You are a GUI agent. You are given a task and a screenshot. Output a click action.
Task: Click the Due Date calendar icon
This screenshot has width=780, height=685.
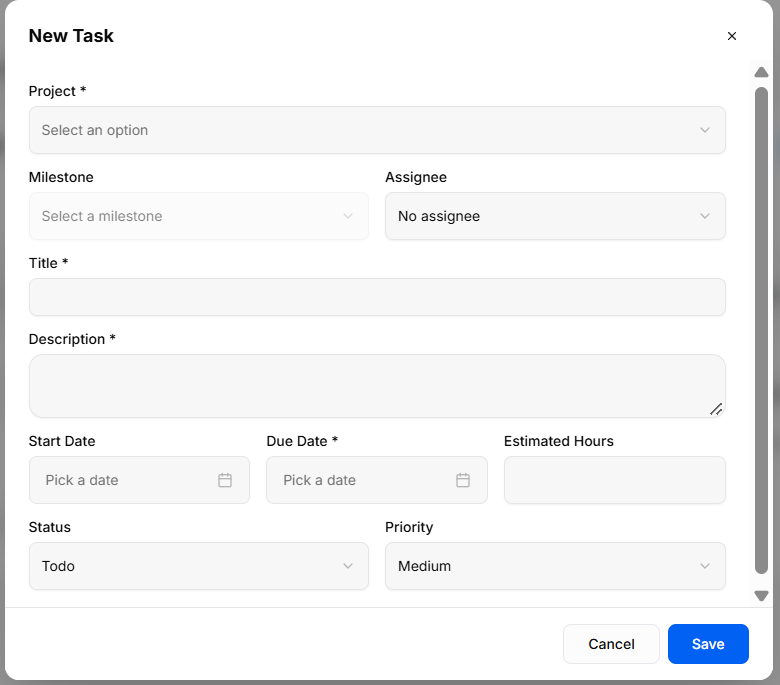463,480
